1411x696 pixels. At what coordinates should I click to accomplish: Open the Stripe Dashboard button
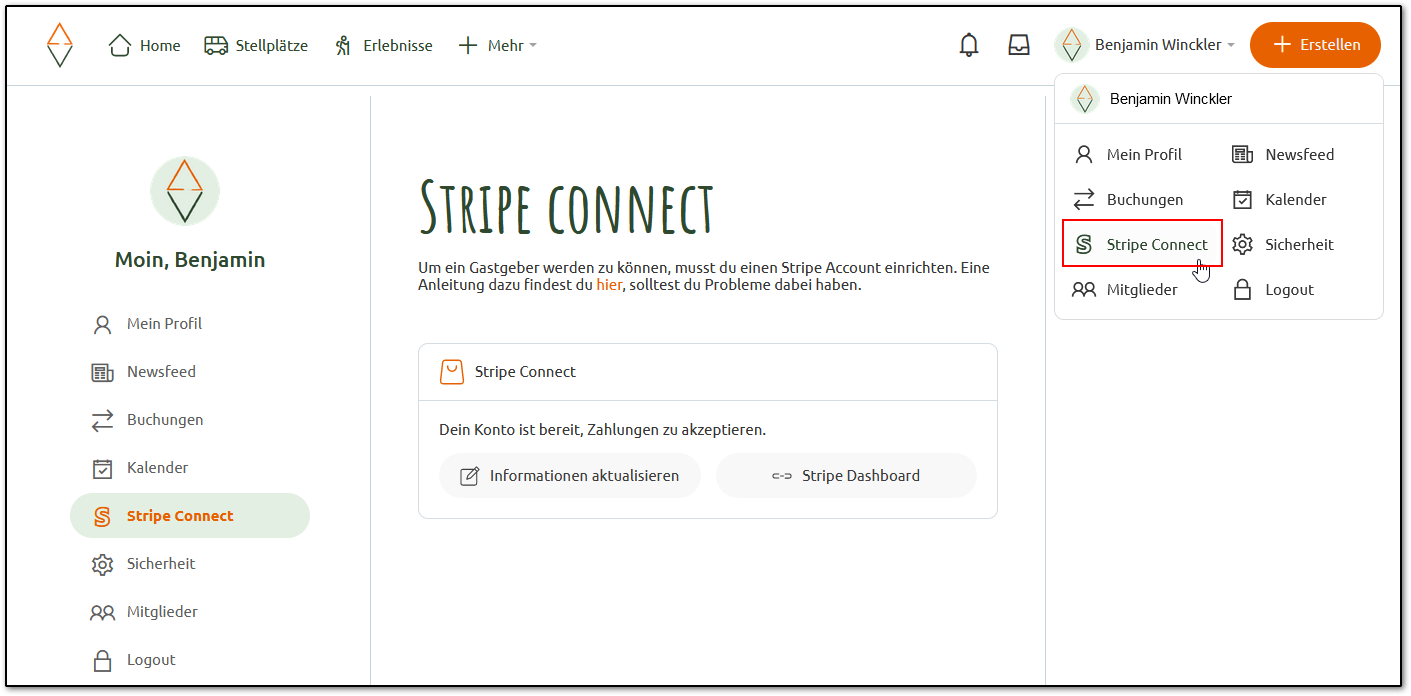[x=845, y=476]
